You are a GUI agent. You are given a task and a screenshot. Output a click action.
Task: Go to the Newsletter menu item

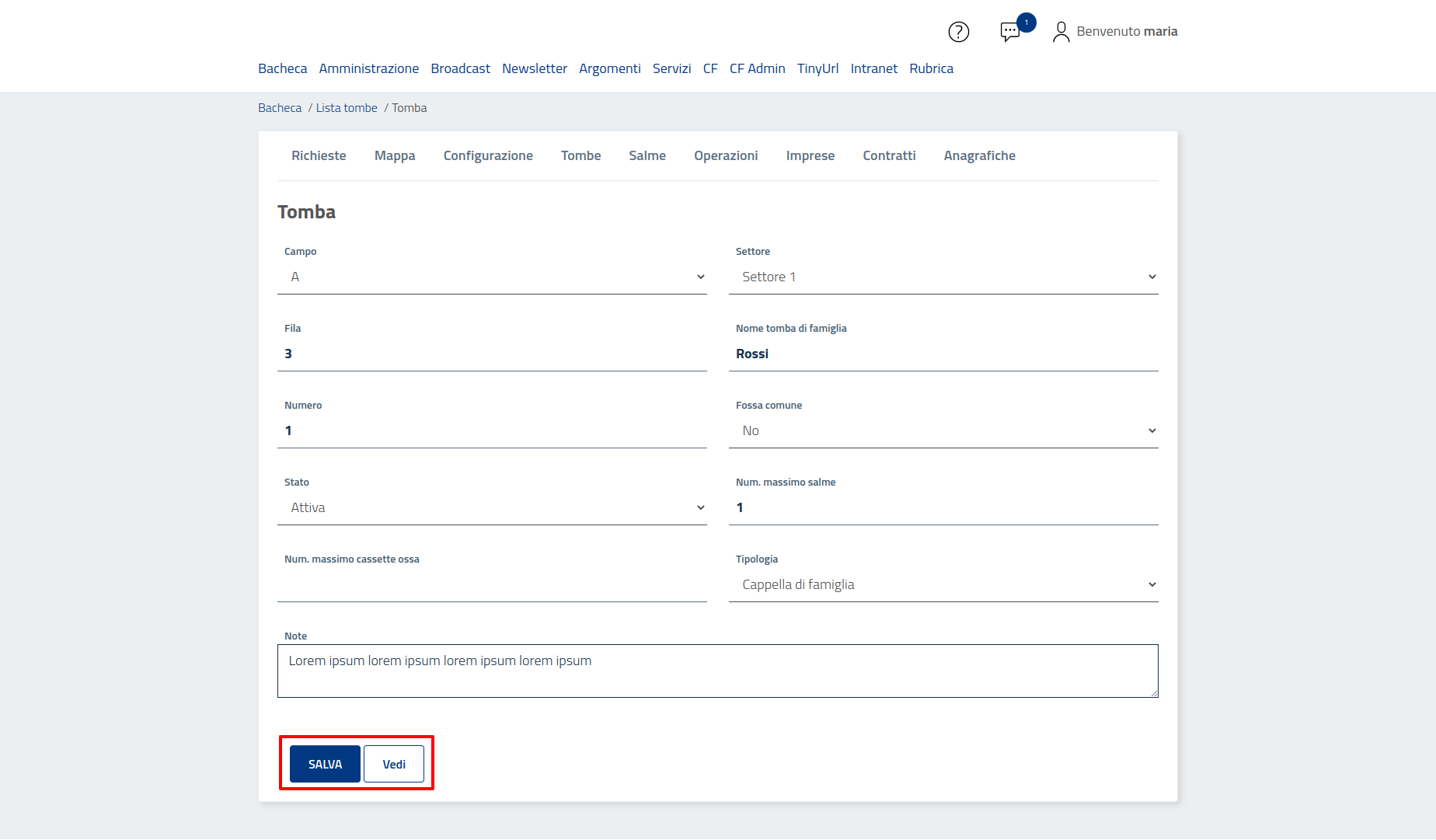coord(534,68)
